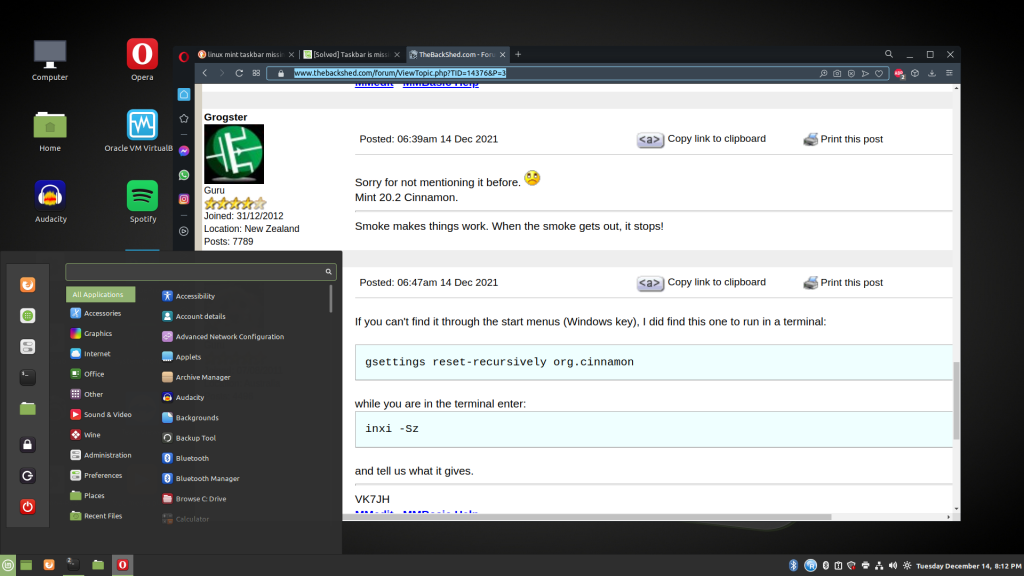1024x576 pixels.
Task: Open Instagram in the Opera sidebar
Action: click(x=184, y=199)
